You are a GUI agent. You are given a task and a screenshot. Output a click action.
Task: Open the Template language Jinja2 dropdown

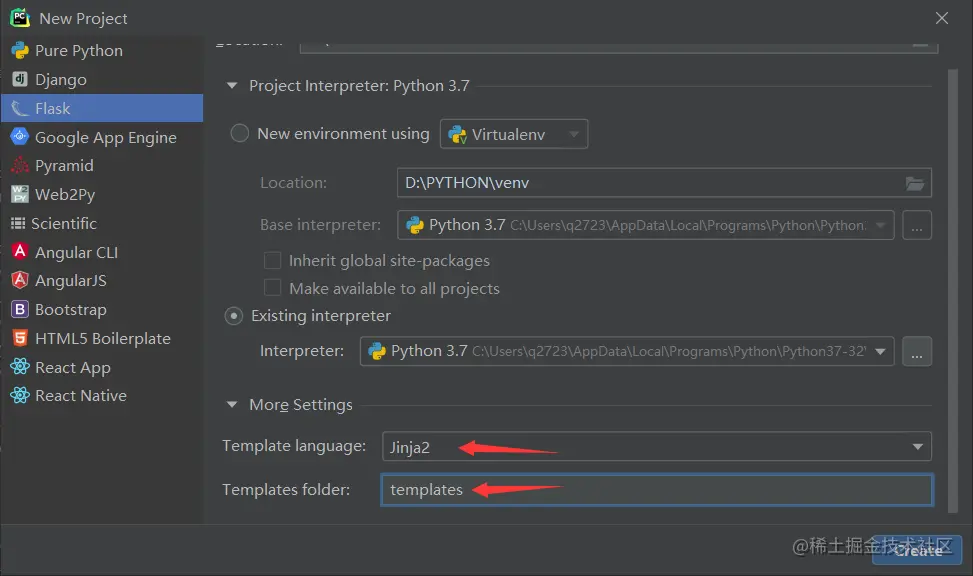pyautogui.click(x=657, y=446)
